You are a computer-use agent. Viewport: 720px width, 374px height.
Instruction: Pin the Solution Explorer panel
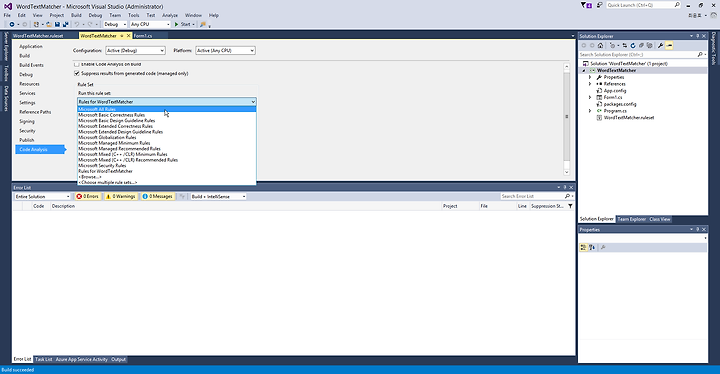pos(698,36)
